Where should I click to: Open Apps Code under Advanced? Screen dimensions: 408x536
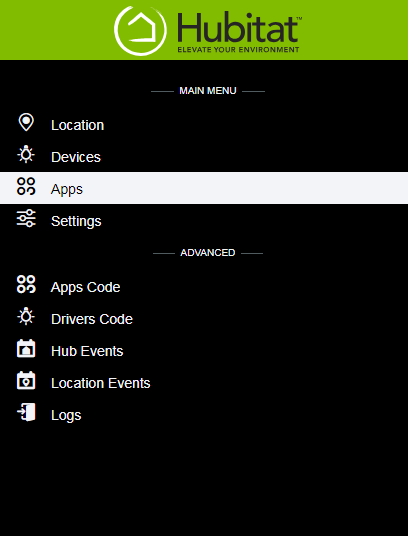click(204, 287)
